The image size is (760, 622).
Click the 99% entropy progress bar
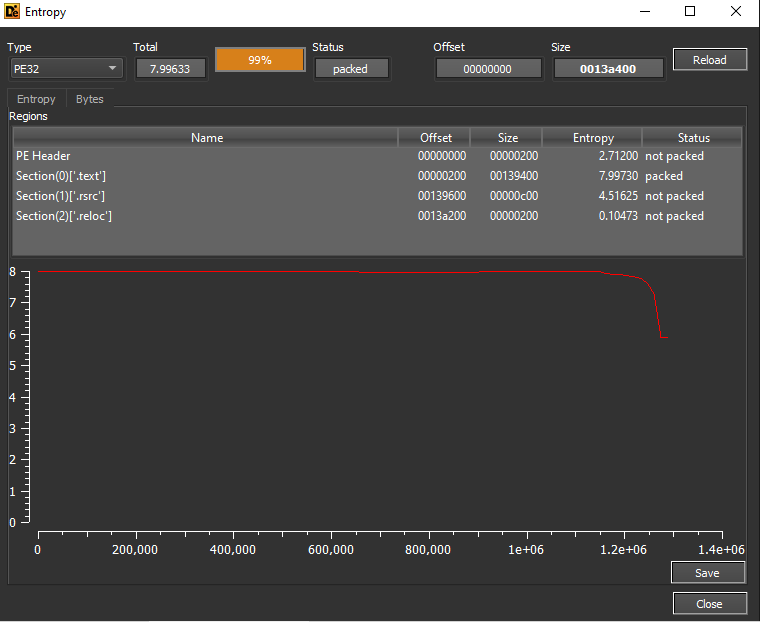pyautogui.click(x=260, y=60)
